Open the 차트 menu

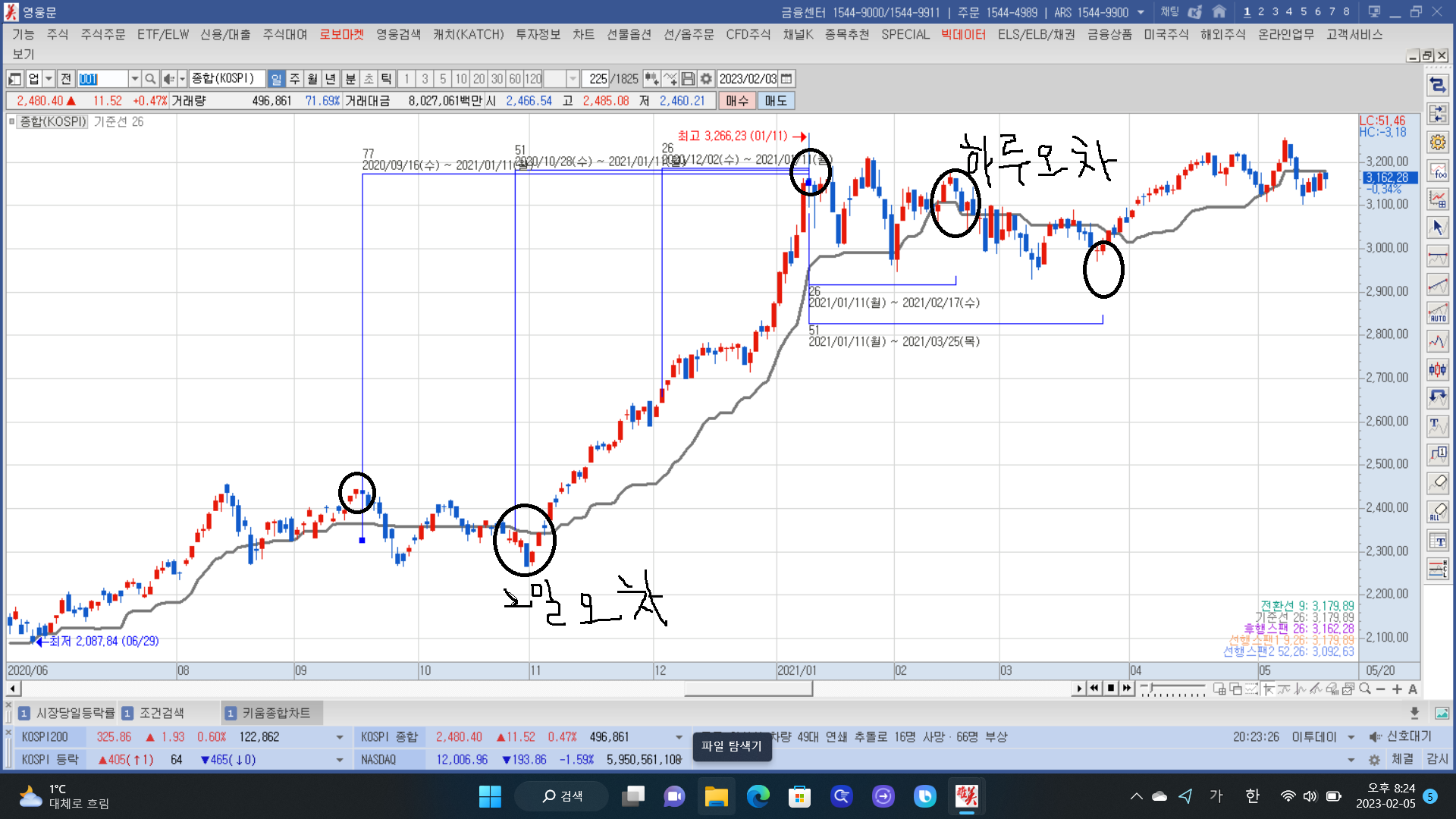click(583, 34)
